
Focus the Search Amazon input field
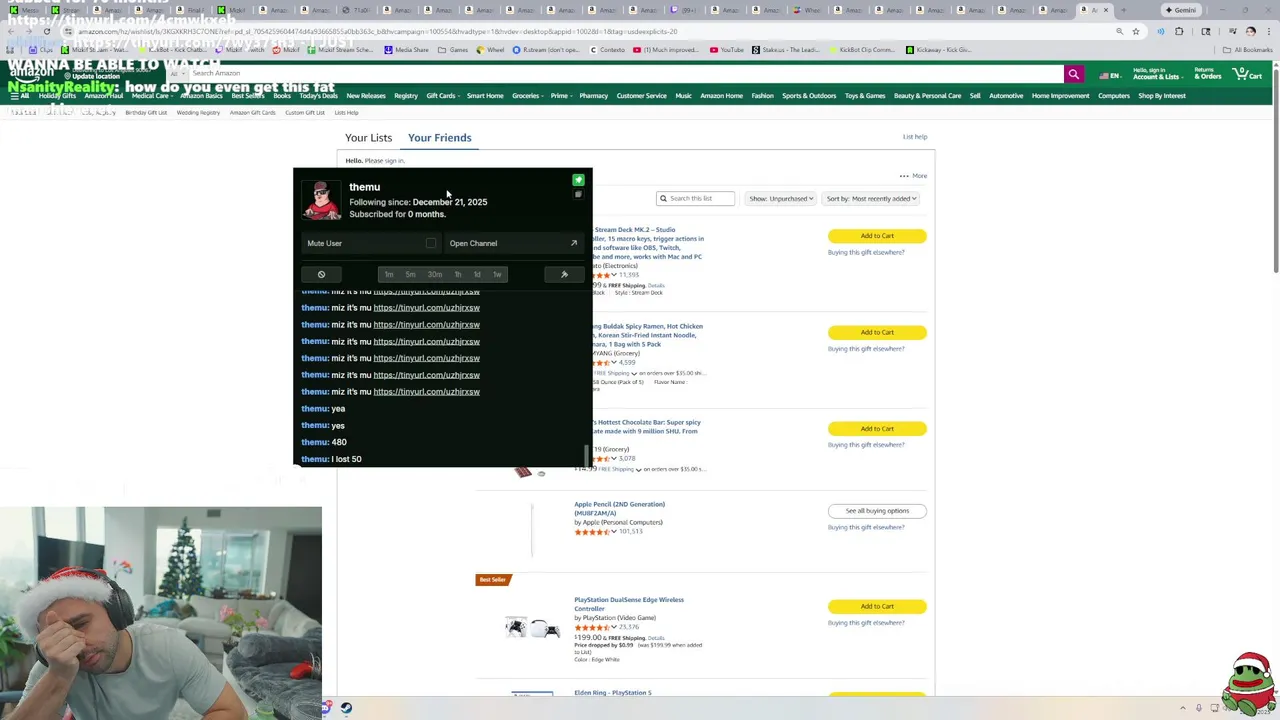click(x=625, y=73)
